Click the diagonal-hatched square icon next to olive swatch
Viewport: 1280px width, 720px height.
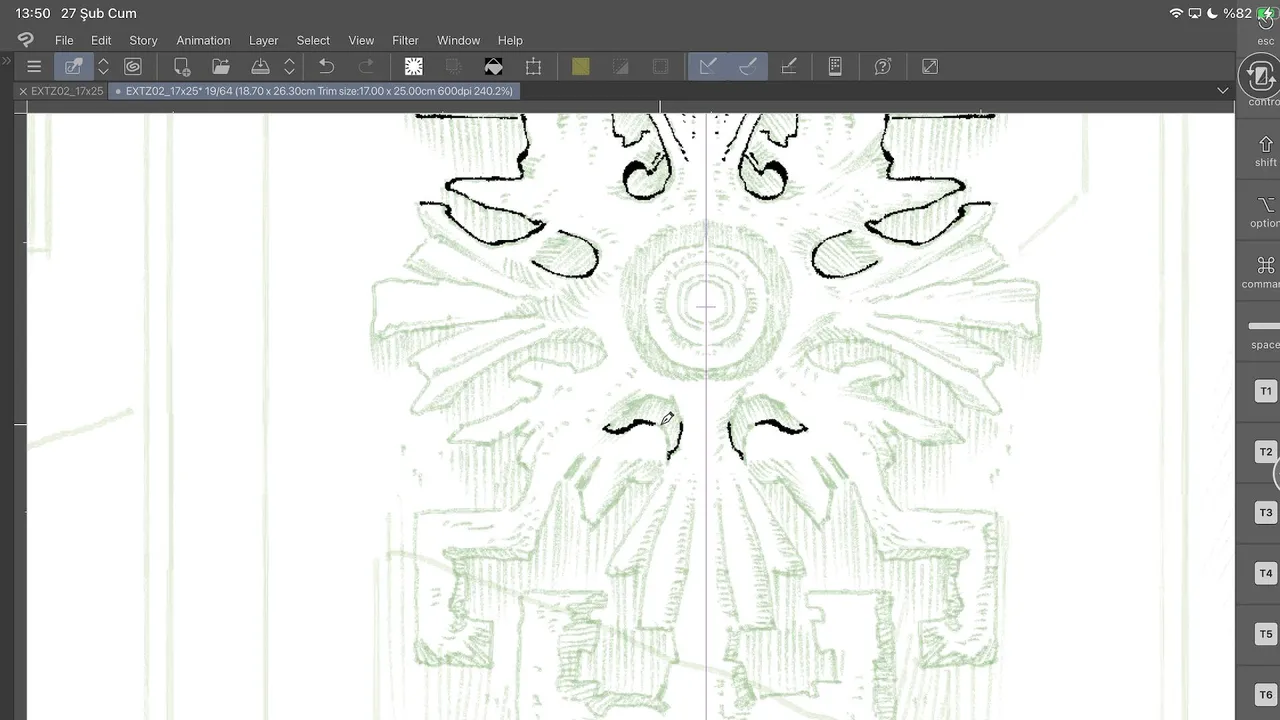tap(620, 67)
